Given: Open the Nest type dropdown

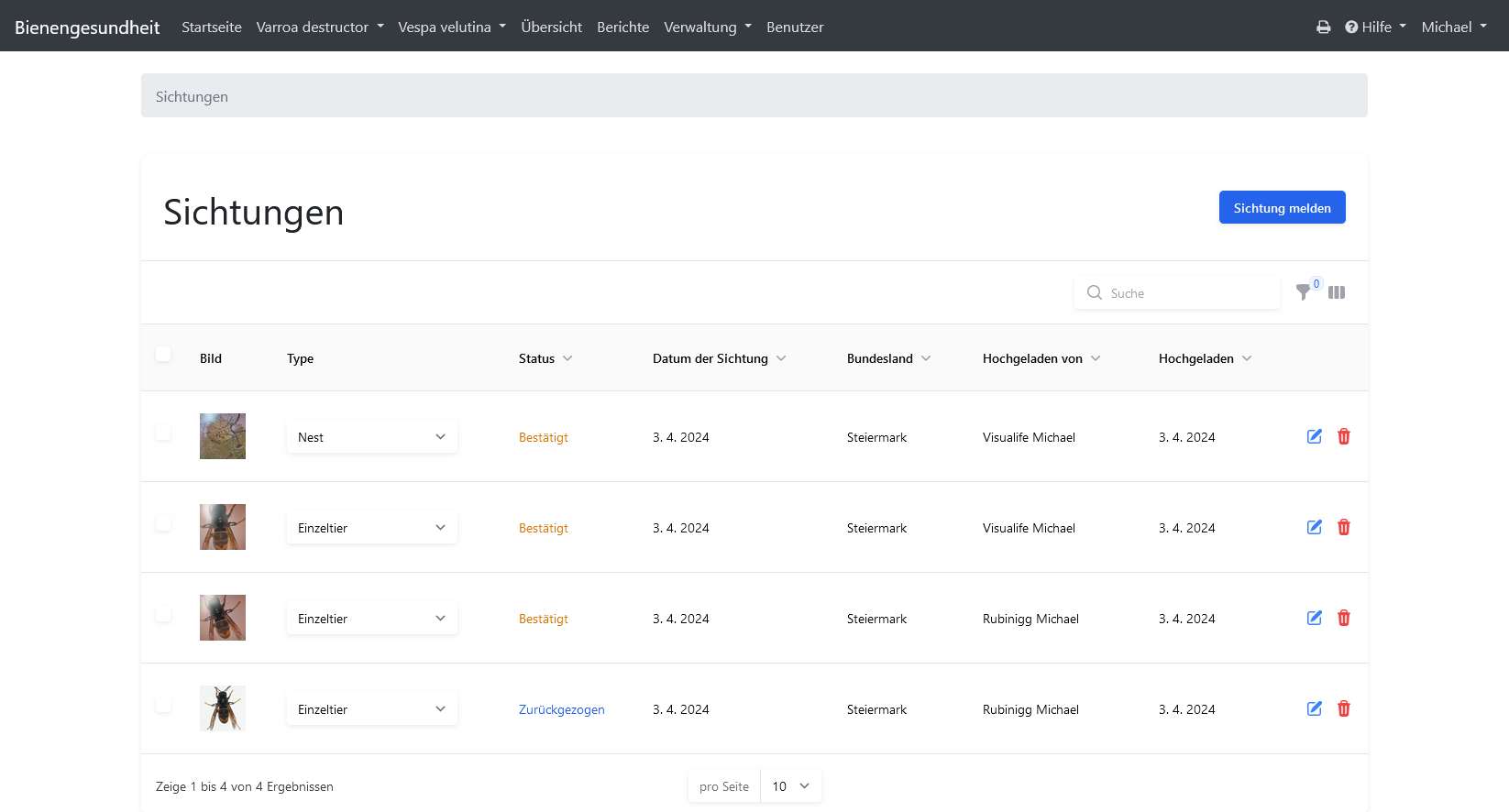Looking at the screenshot, I should pos(371,437).
